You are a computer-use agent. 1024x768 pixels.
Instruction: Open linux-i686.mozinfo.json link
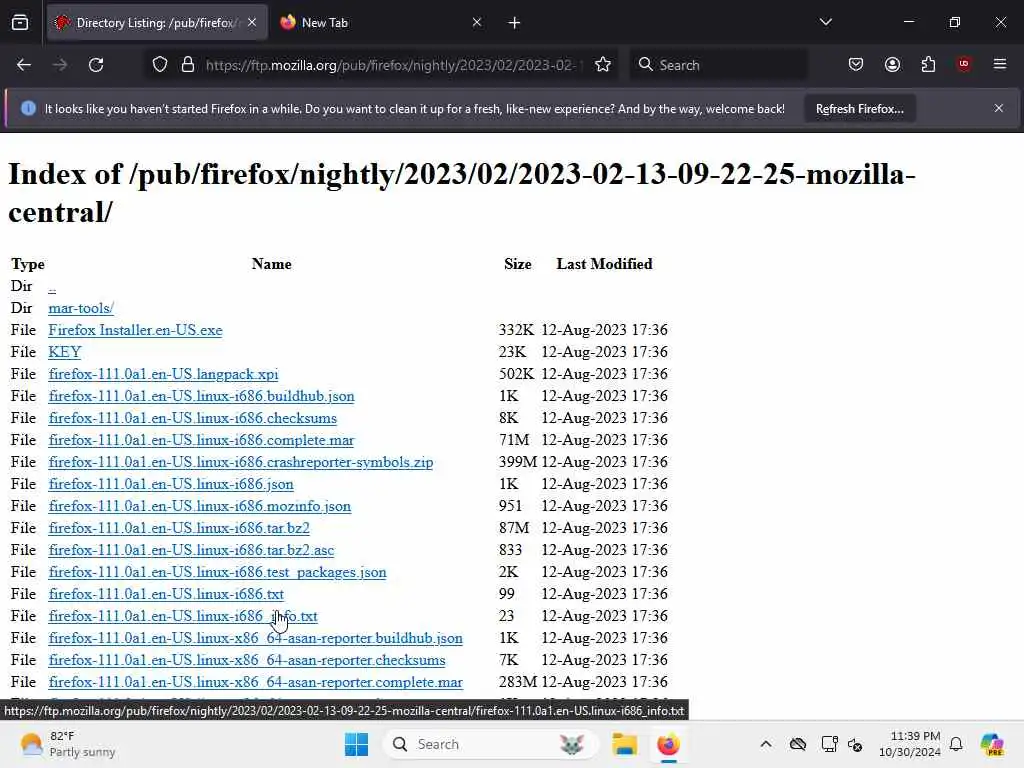200,506
